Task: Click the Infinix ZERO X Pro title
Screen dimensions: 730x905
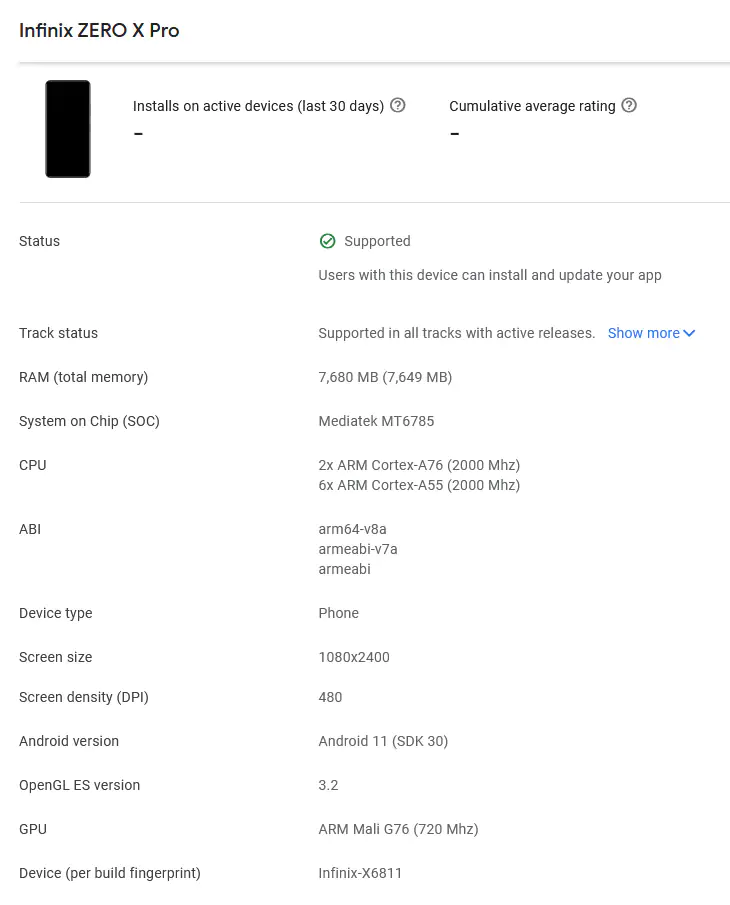Action: [99, 30]
